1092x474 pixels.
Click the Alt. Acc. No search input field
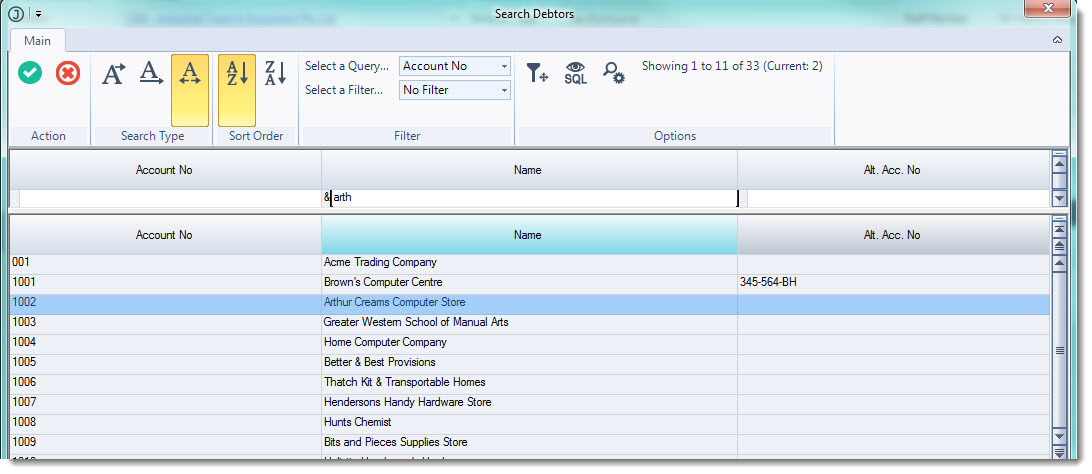click(898, 198)
